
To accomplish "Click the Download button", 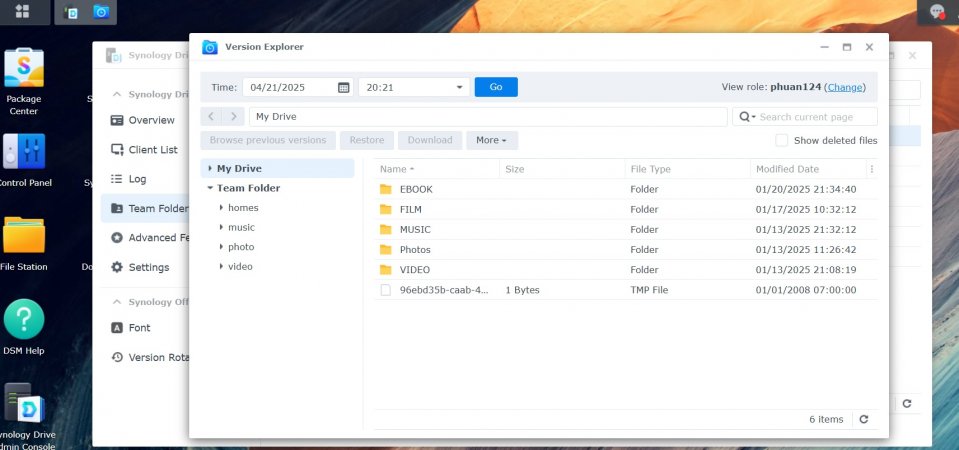I will pyautogui.click(x=430, y=140).
